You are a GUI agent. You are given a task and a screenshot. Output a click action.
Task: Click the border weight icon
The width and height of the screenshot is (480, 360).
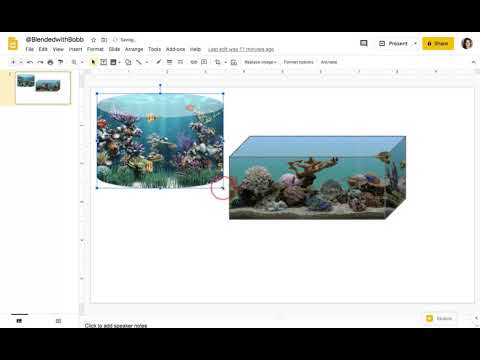click(x=169, y=62)
